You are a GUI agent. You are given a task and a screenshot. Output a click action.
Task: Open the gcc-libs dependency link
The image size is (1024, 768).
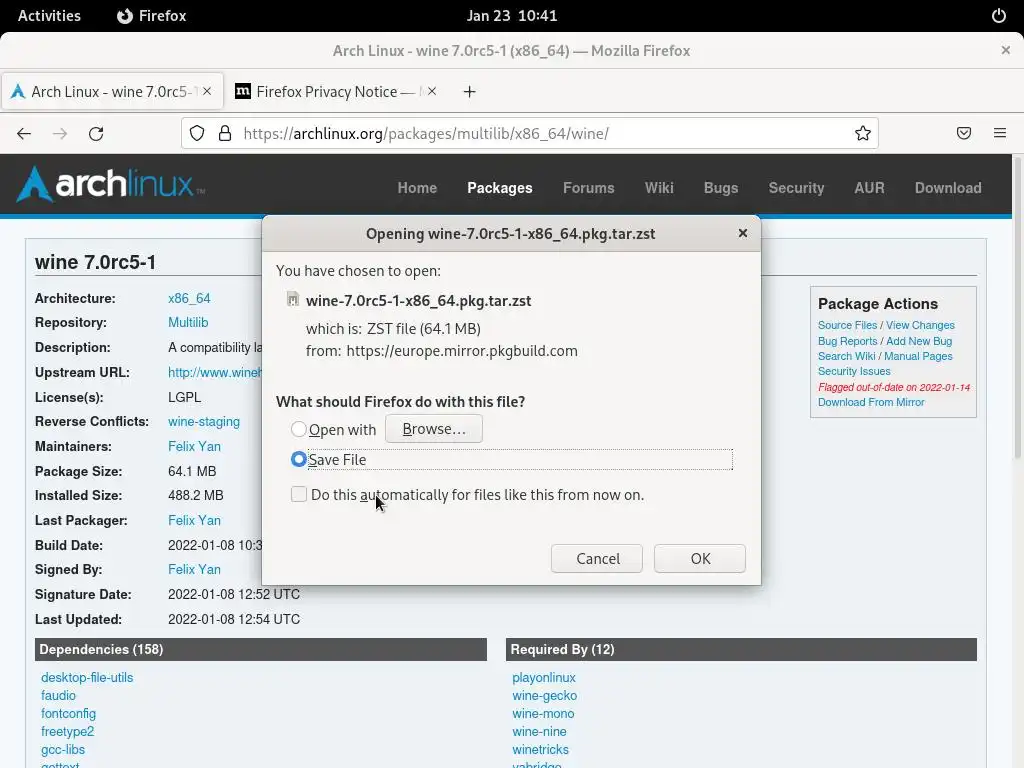pyautogui.click(x=63, y=750)
